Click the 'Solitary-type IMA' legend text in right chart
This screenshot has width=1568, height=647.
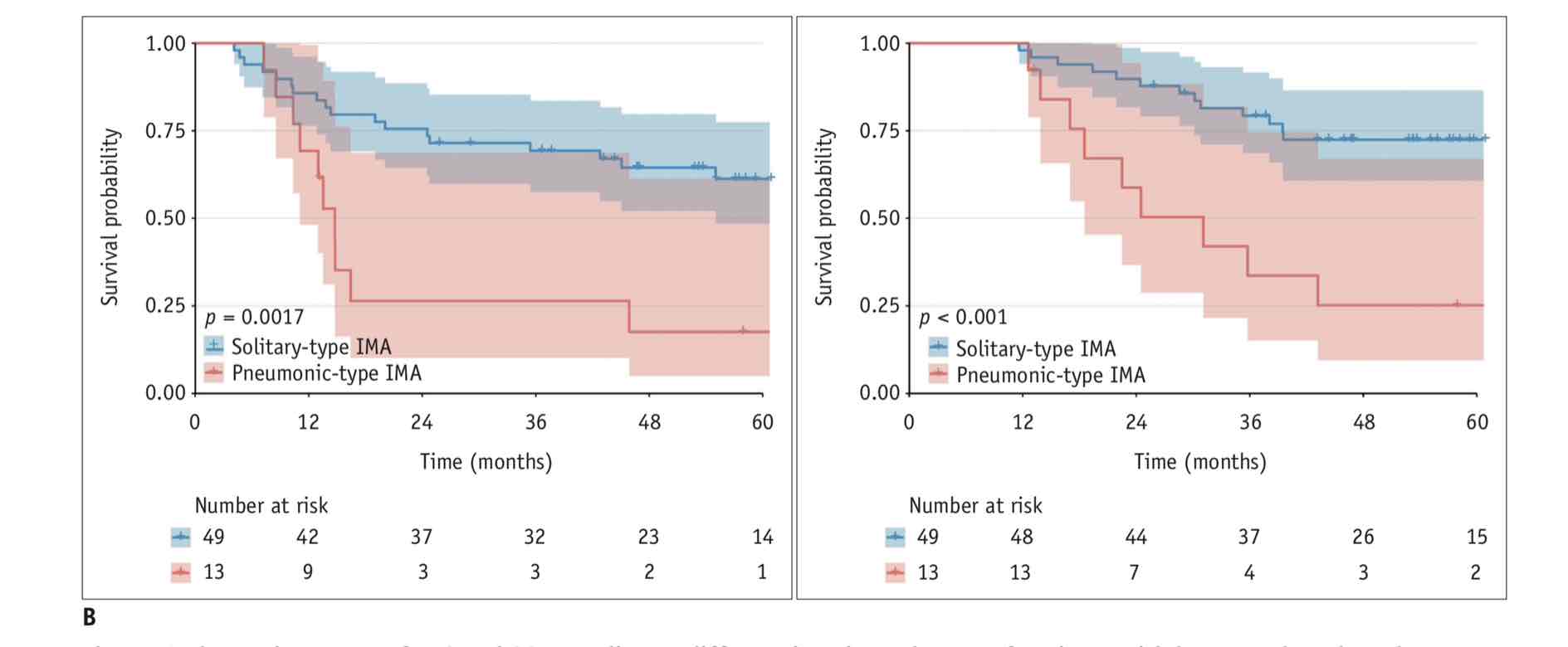(x=1035, y=348)
